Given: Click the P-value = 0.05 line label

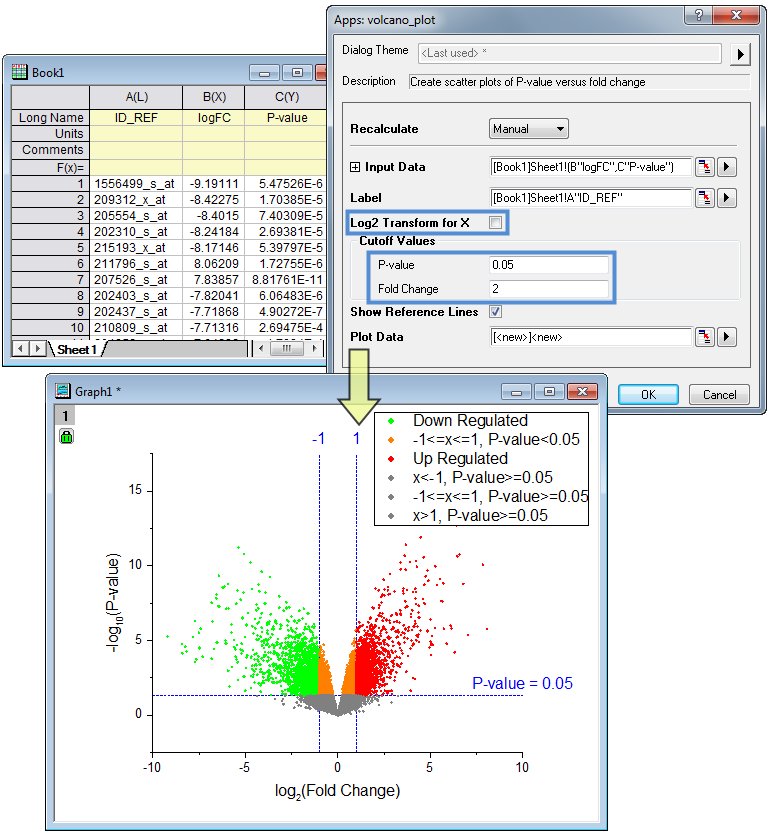Looking at the screenshot, I should click(522, 684).
